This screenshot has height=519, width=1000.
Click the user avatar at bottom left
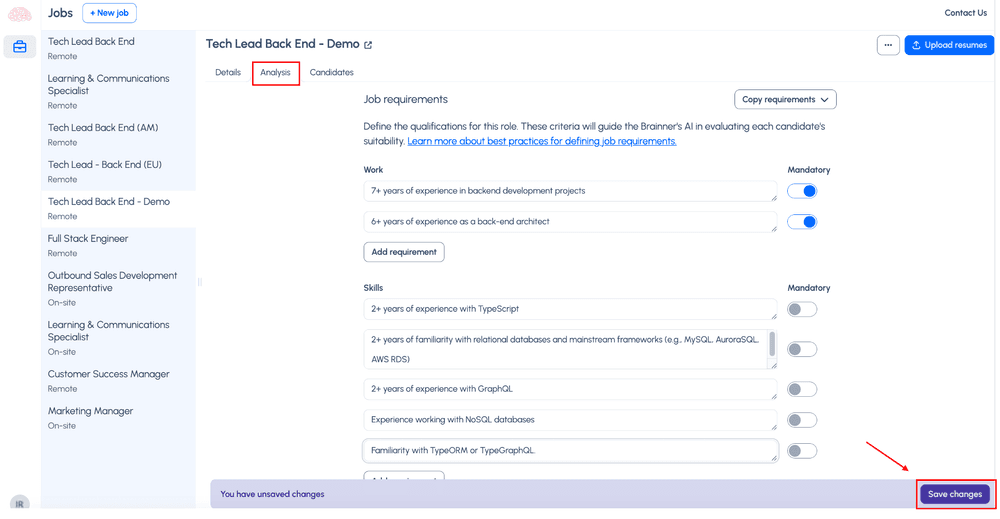tap(19, 504)
